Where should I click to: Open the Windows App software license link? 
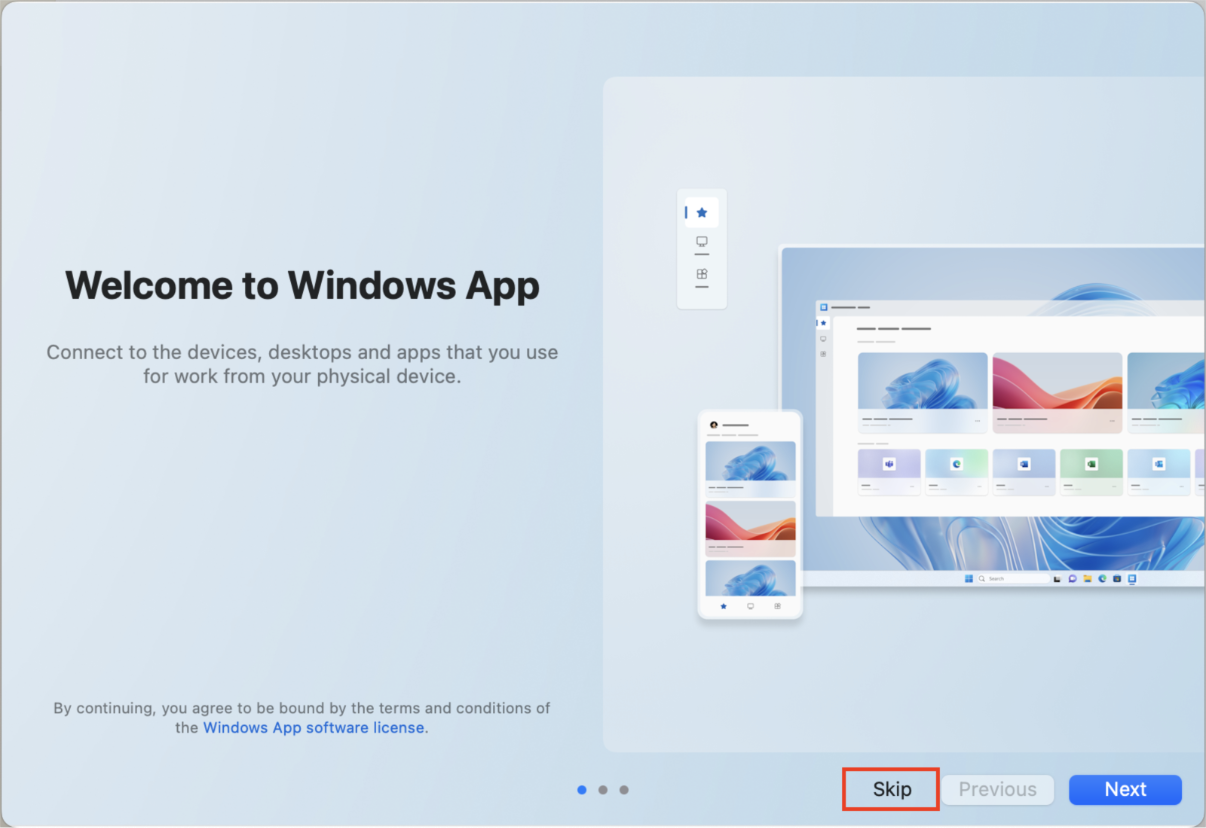pyautogui.click(x=313, y=728)
